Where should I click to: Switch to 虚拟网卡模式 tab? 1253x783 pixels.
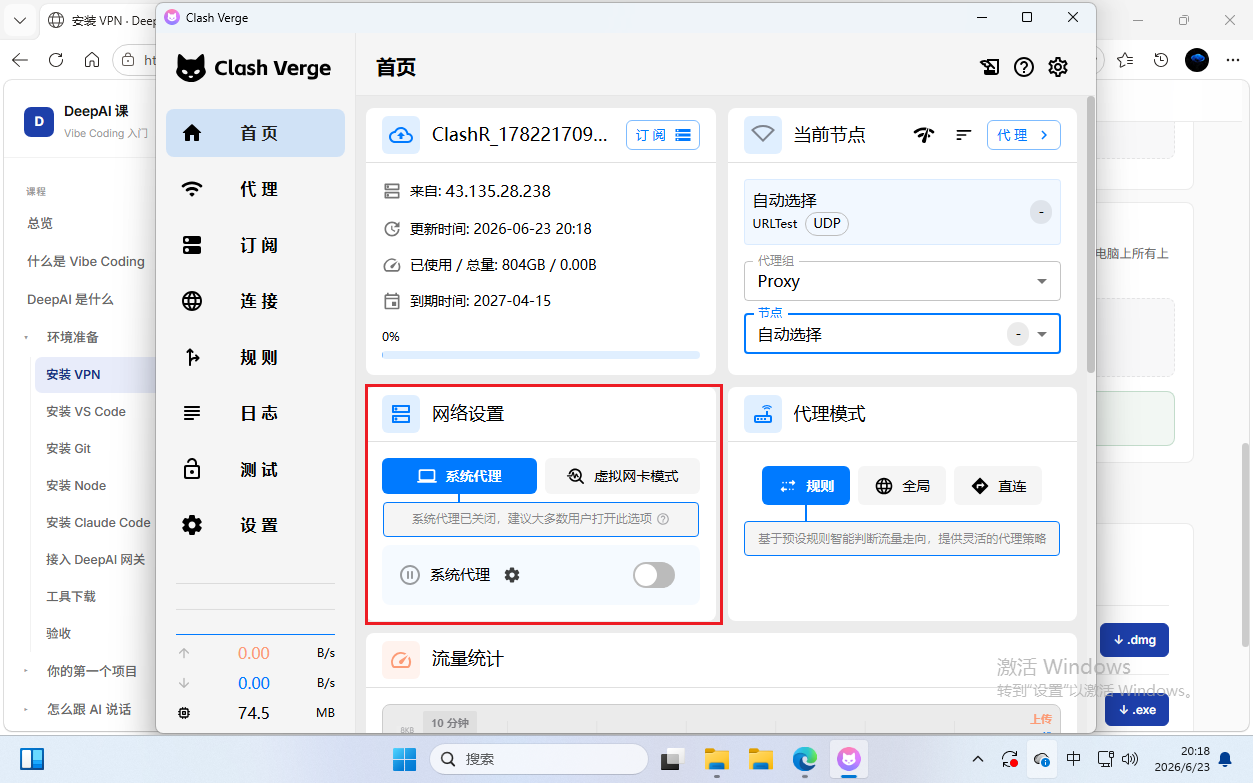622,476
